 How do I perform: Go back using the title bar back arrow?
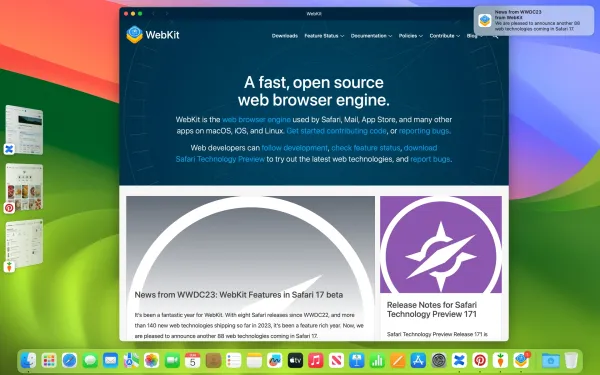click(x=153, y=13)
